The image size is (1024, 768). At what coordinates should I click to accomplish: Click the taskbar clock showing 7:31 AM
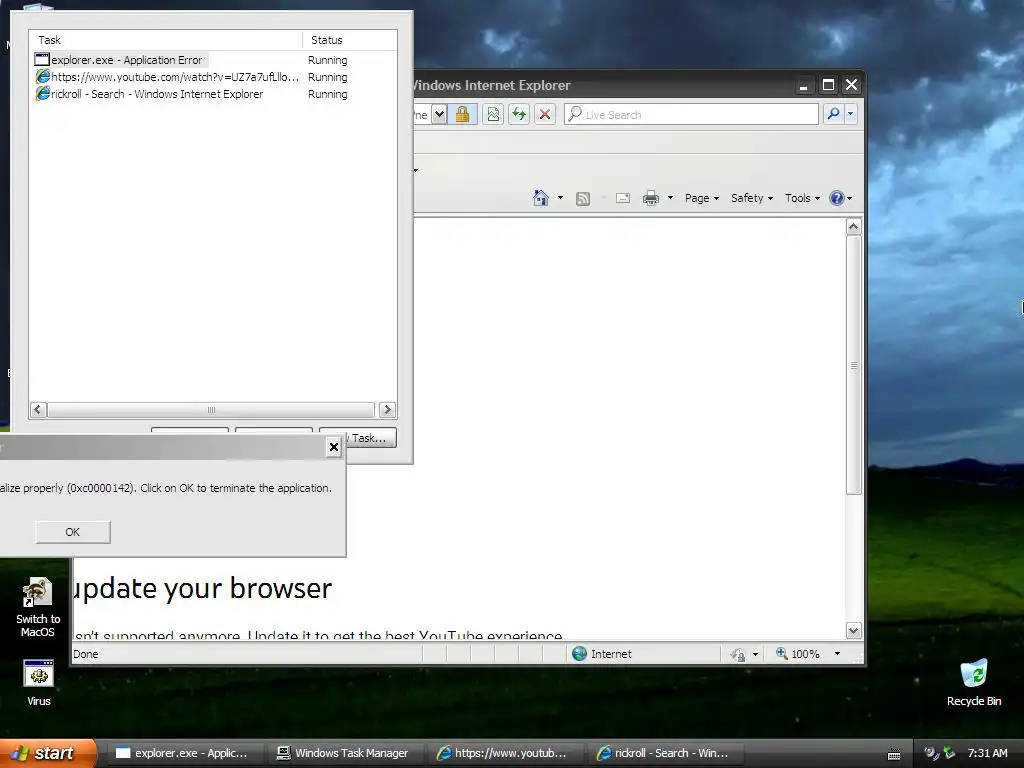pos(987,753)
